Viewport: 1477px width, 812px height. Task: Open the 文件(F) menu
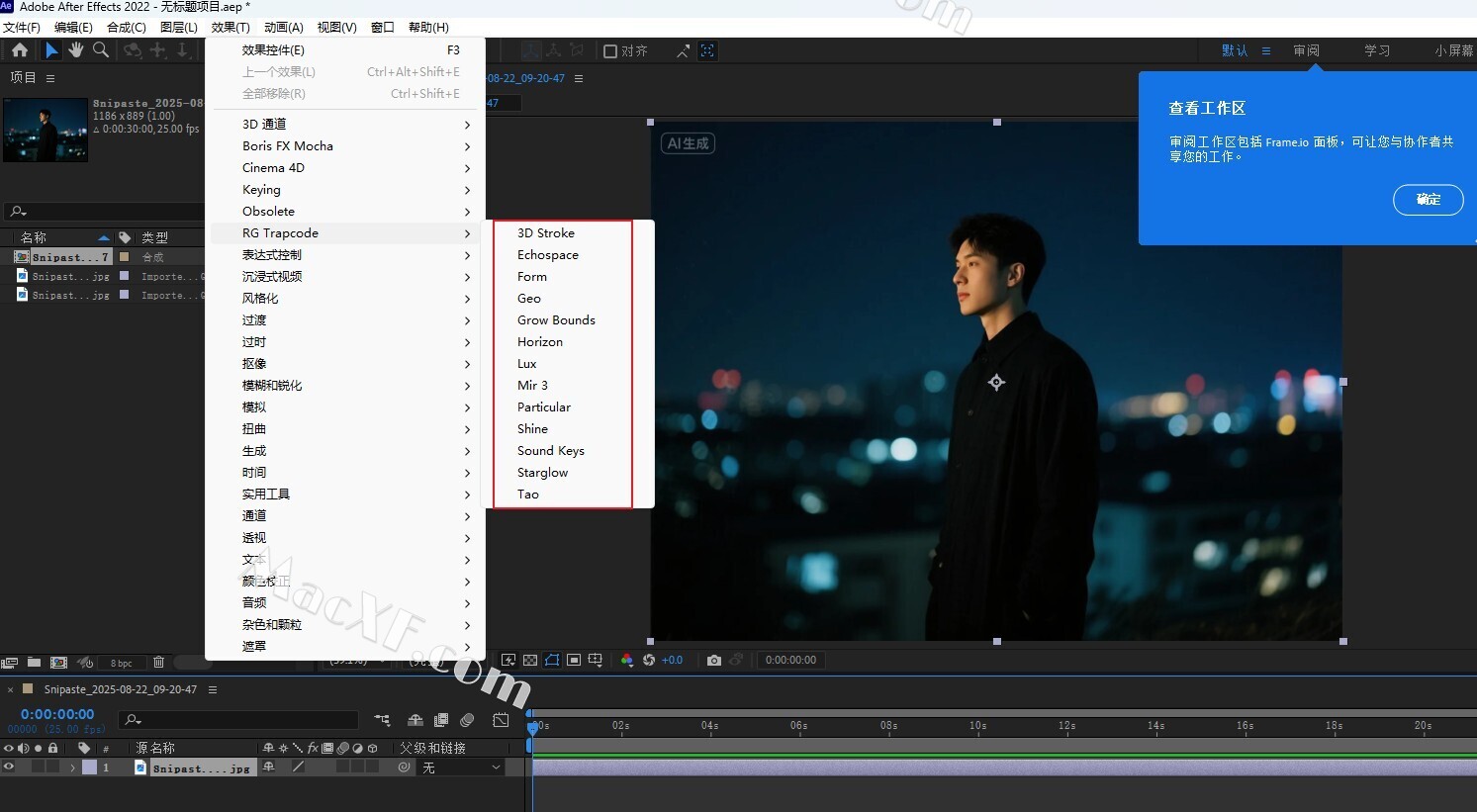coord(22,27)
